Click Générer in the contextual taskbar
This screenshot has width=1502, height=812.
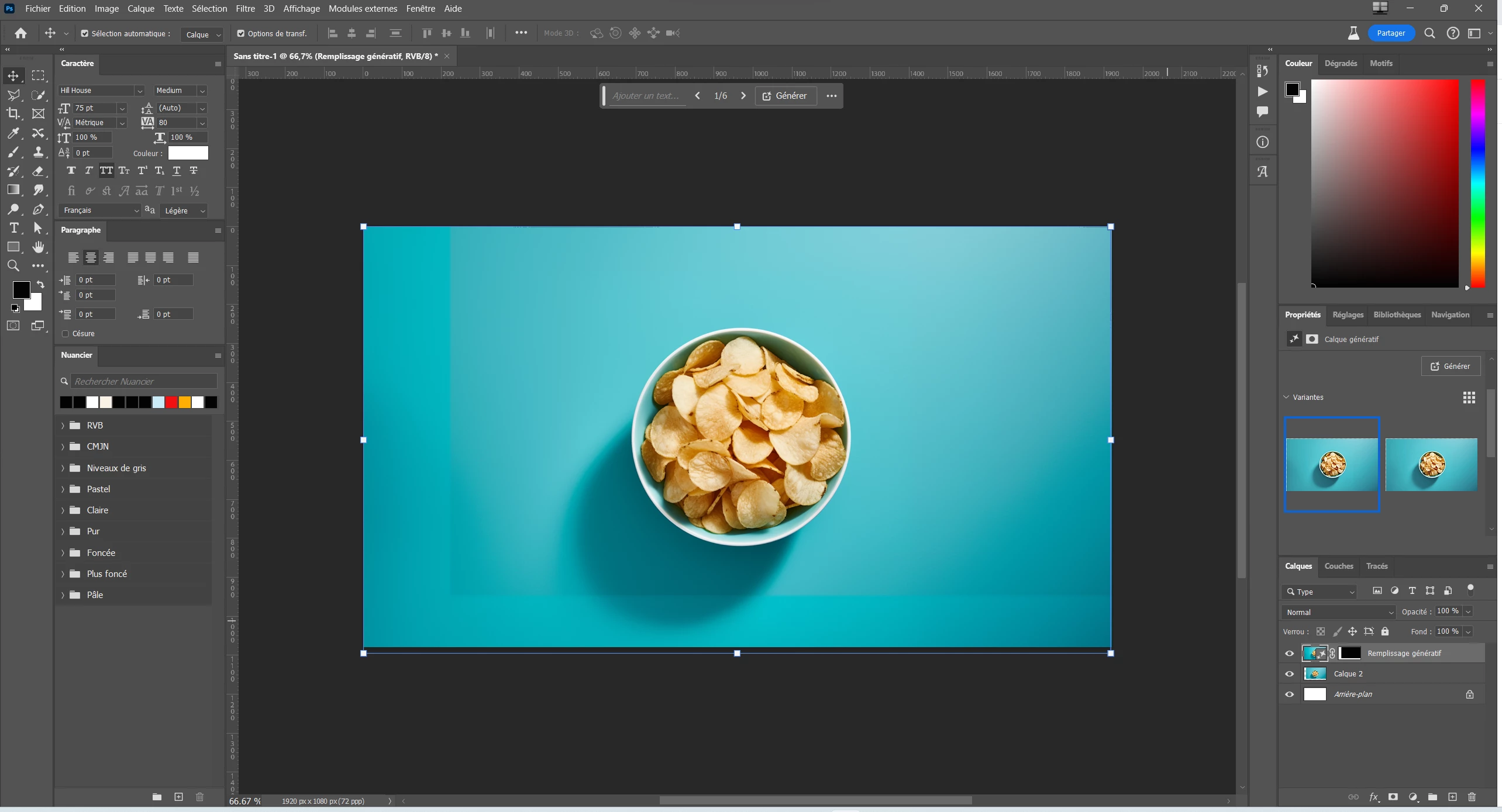(x=785, y=96)
